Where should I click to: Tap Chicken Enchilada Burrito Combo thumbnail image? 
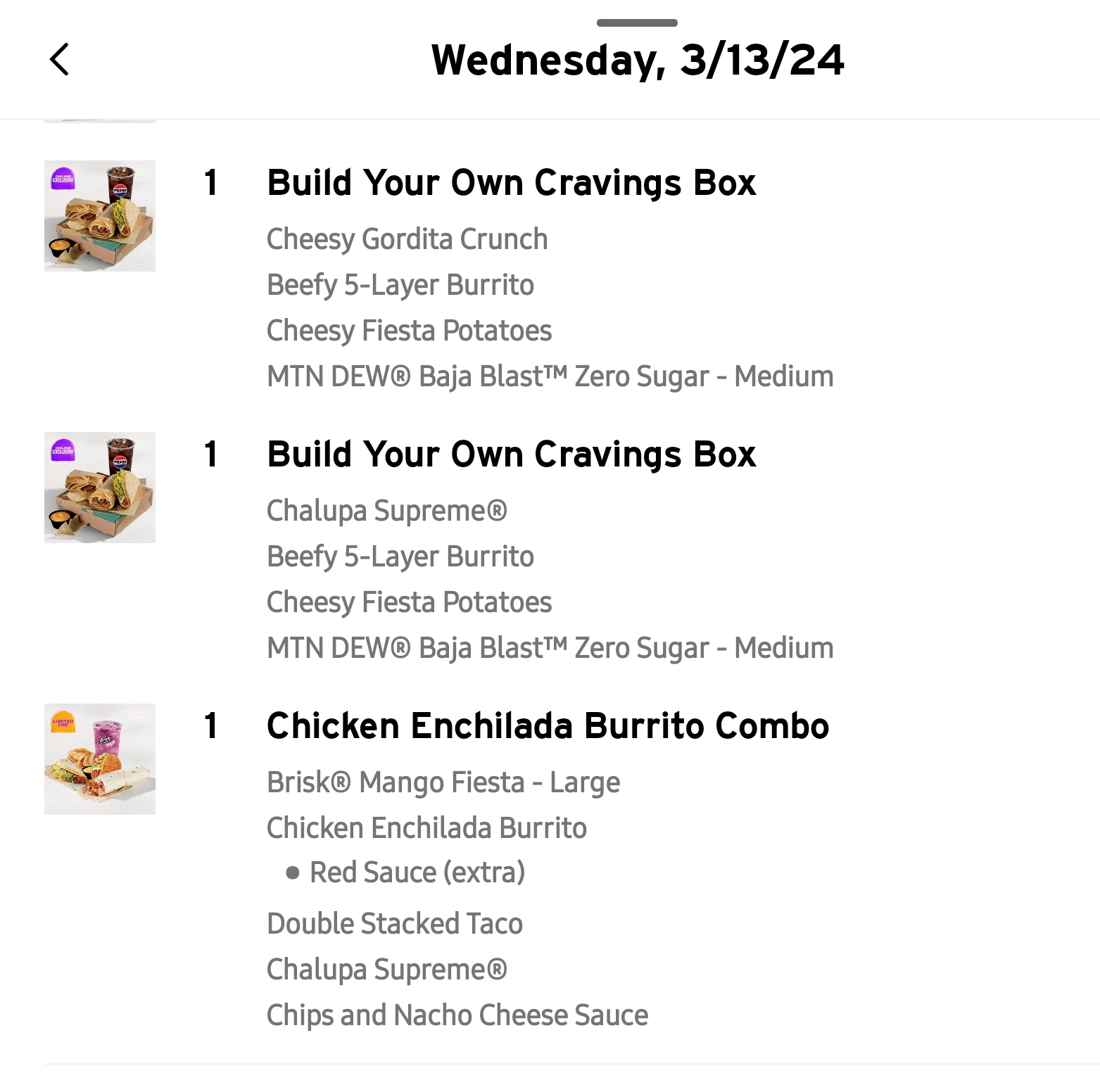(x=100, y=759)
